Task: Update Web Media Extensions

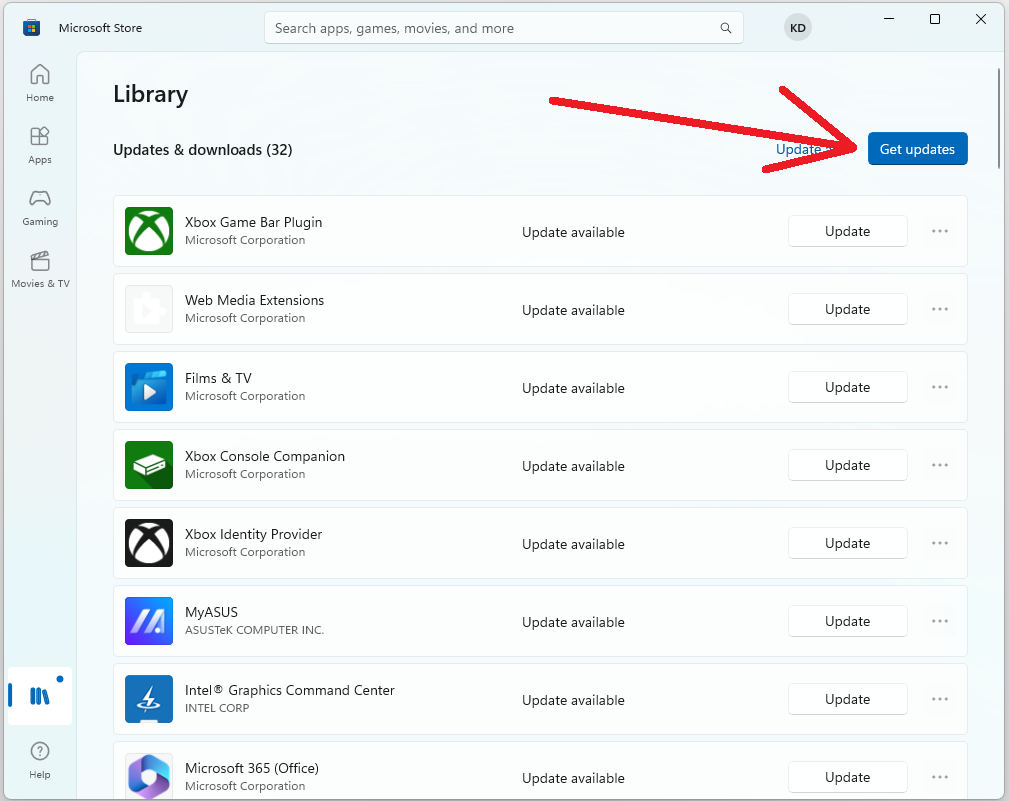Action: click(847, 309)
